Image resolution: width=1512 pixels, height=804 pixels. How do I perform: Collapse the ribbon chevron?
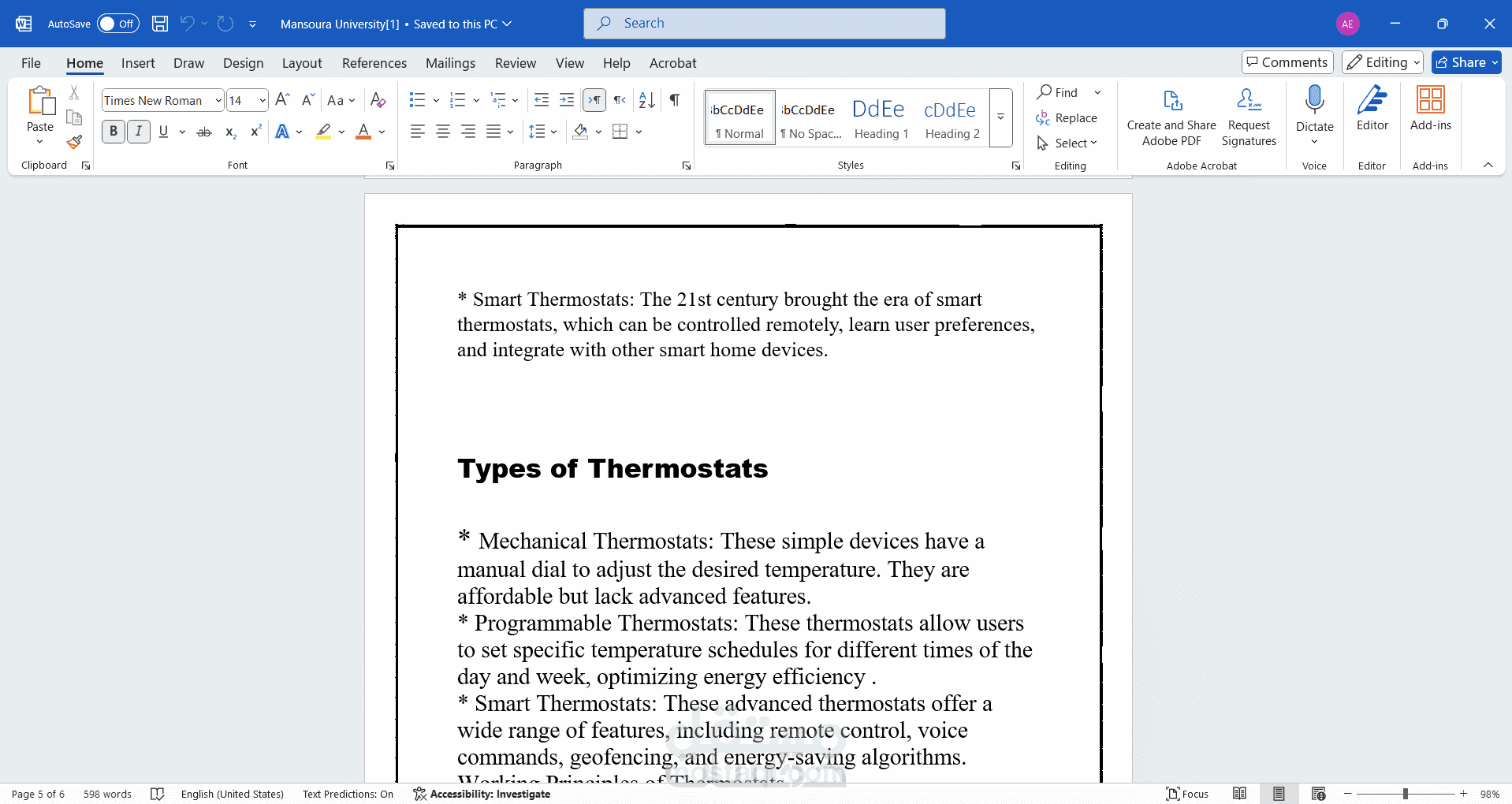tap(1488, 165)
